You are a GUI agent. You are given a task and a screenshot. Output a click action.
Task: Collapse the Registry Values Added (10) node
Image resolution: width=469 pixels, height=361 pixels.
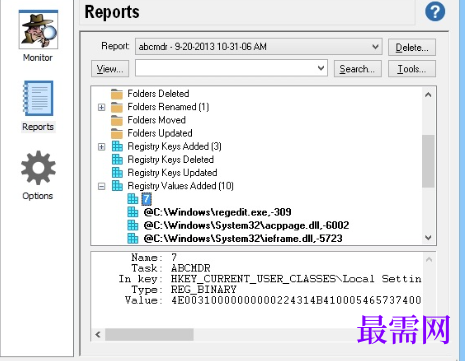(102, 186)
